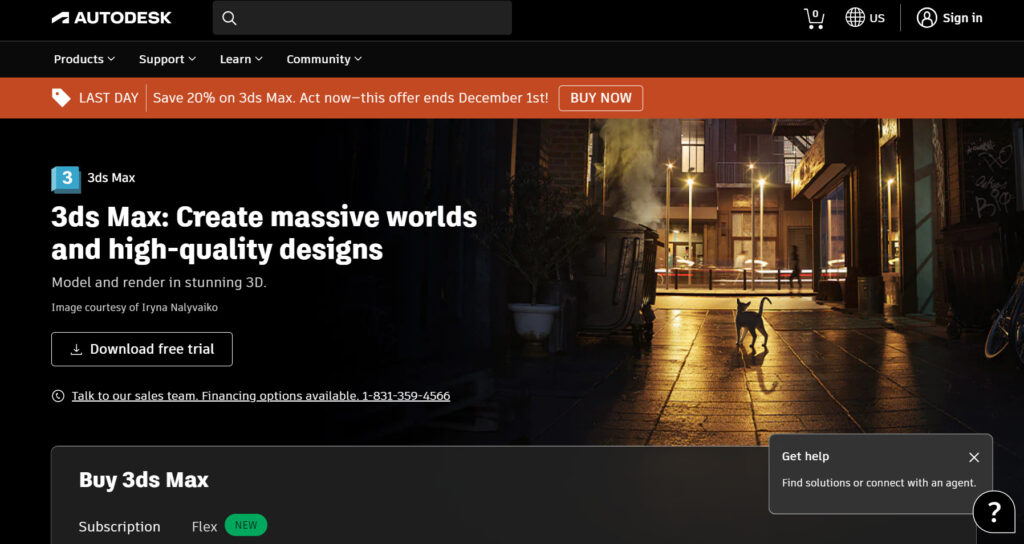
Task: Expand the Support dropdown menu
Action: coord(167,59)
